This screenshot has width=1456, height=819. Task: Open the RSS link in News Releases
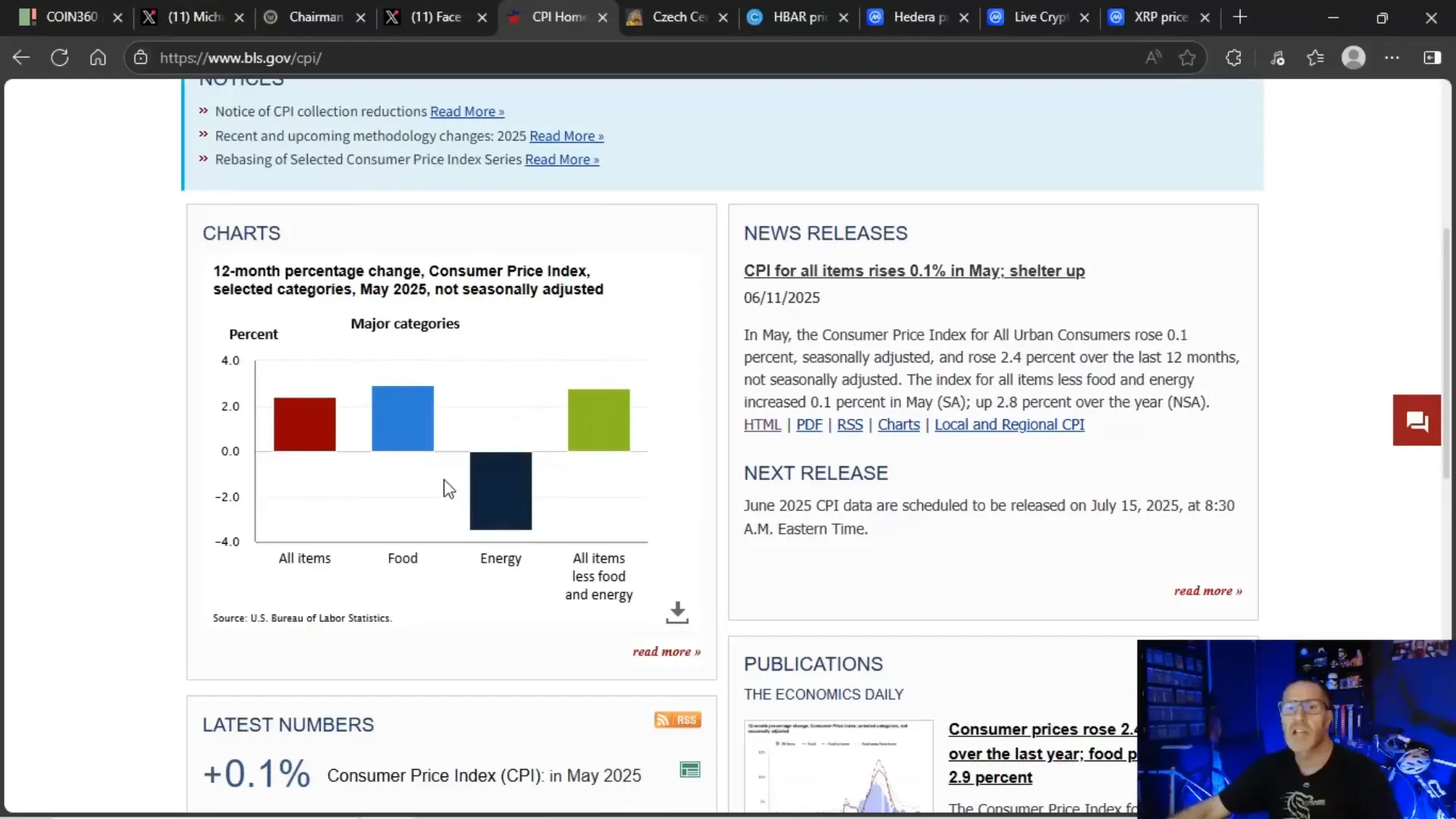(850, 425)
